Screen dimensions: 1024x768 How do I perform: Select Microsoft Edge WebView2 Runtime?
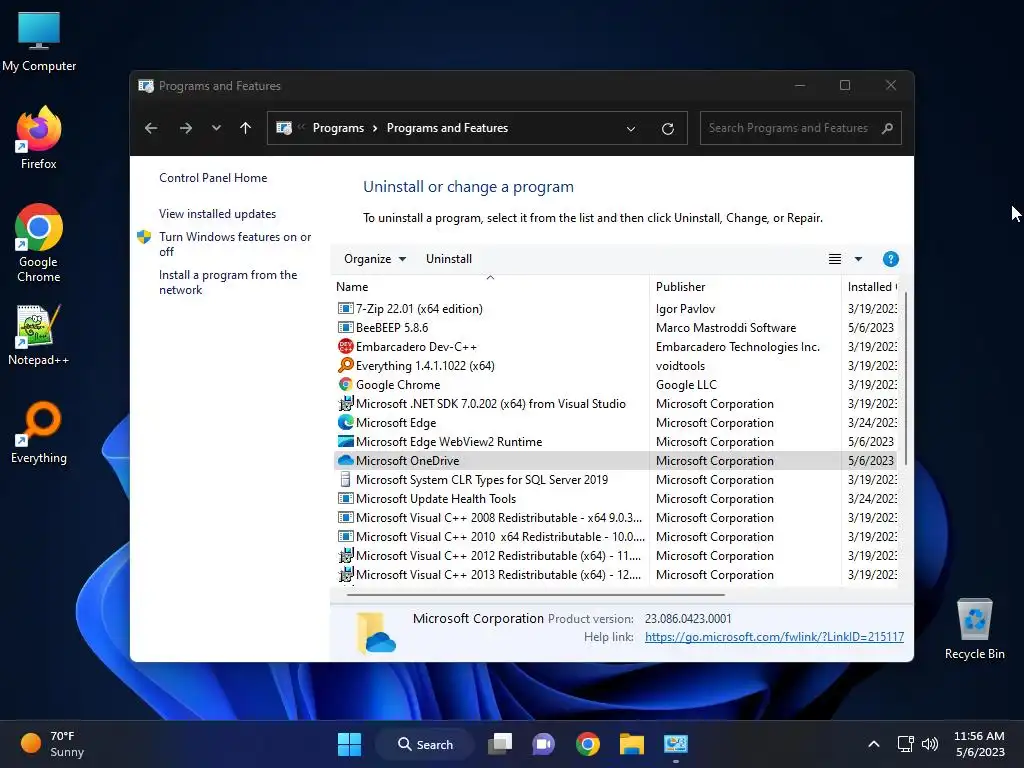449,441
